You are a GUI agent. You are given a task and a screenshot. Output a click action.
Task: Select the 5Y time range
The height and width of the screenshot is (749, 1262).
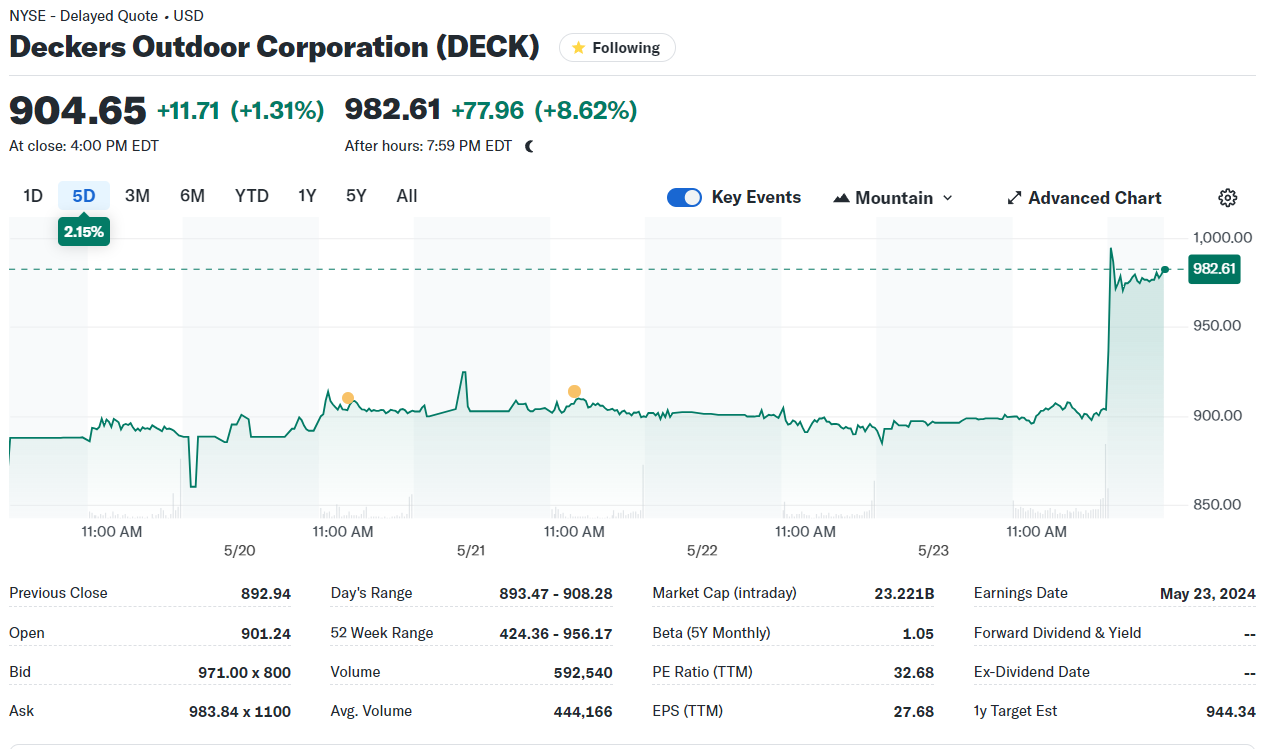tap(356, 196)
